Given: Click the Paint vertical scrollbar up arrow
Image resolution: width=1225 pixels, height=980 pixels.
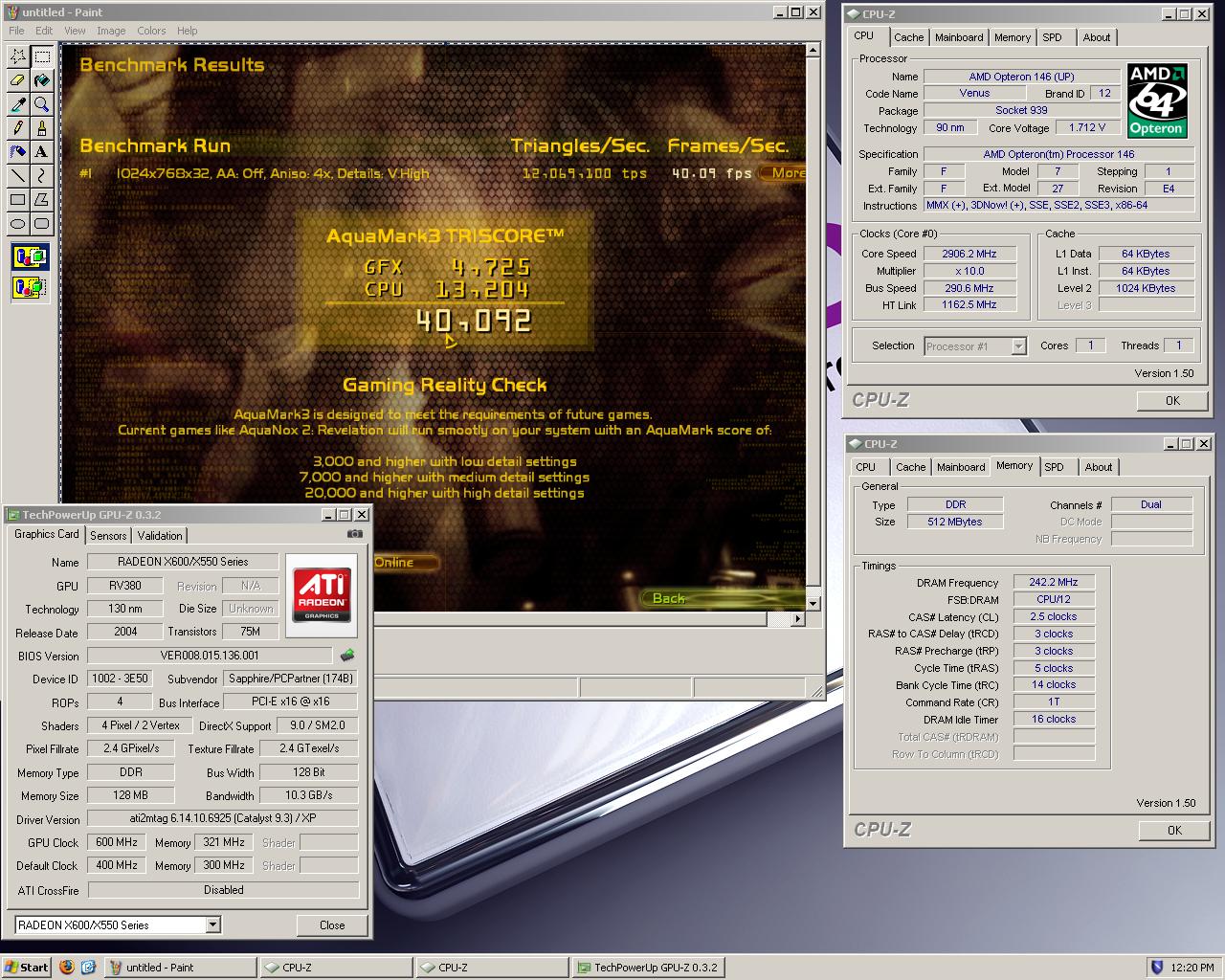Looking at the screenshot, I should [813, 51].
